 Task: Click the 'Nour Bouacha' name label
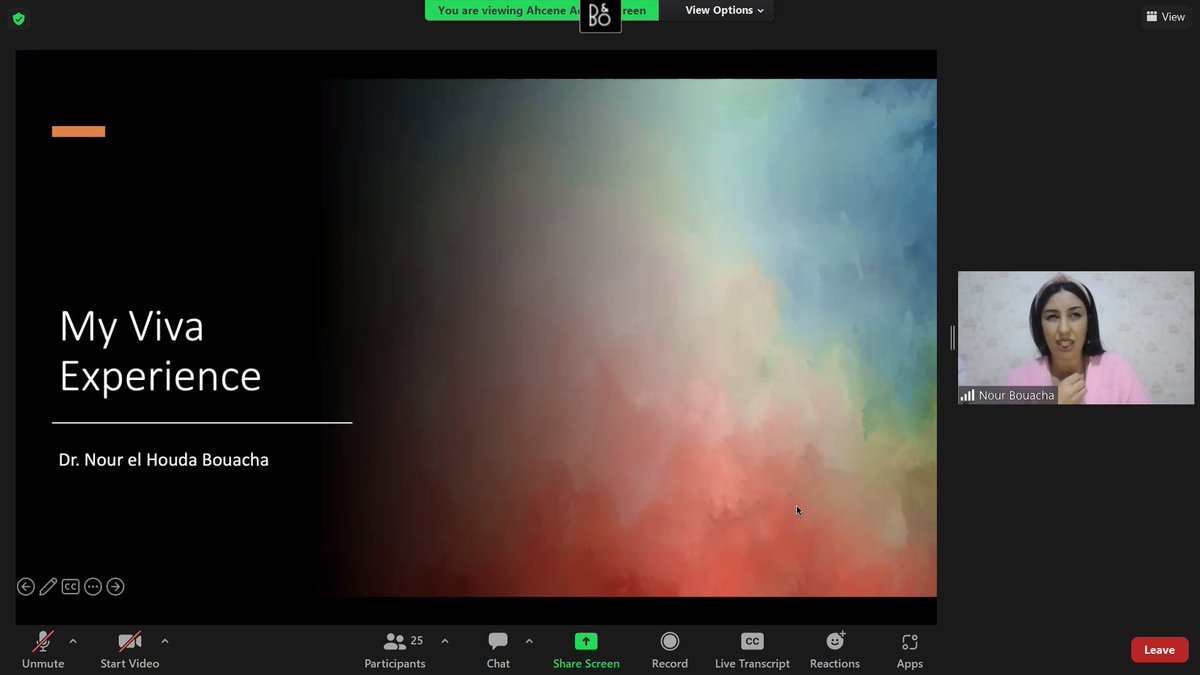[x=1017, y=395]
